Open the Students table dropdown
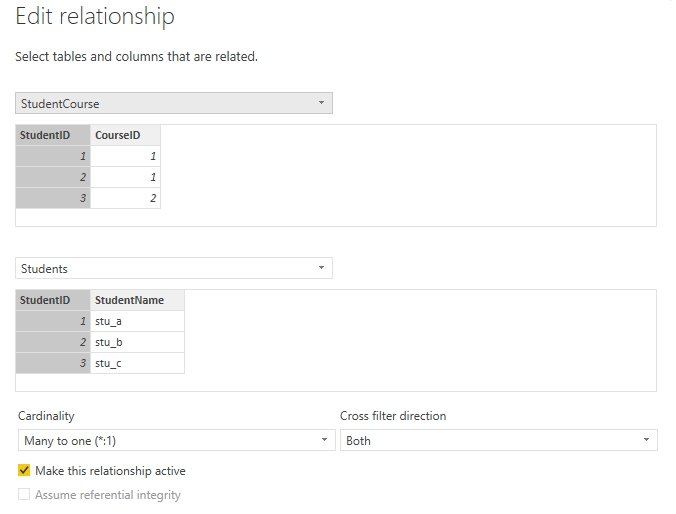The width and height of the screenshot is (676, 514). point(174,268)
